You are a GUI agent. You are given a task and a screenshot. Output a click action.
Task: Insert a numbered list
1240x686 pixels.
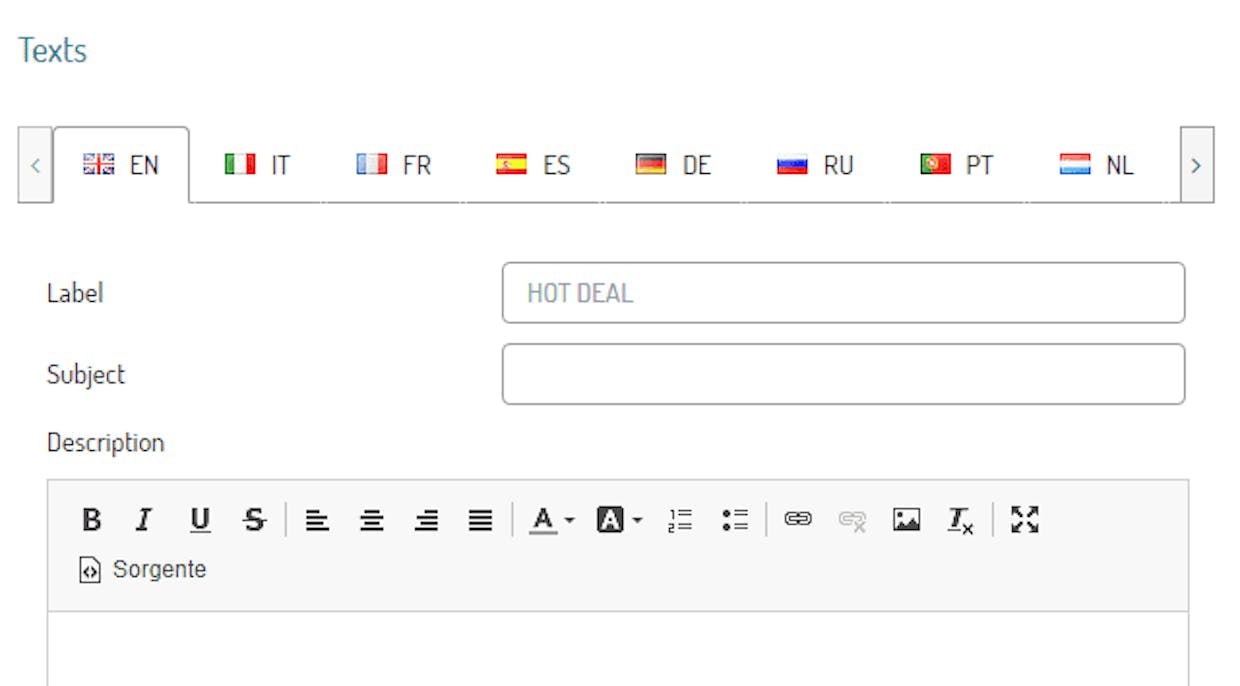click(x=681, y=520)
